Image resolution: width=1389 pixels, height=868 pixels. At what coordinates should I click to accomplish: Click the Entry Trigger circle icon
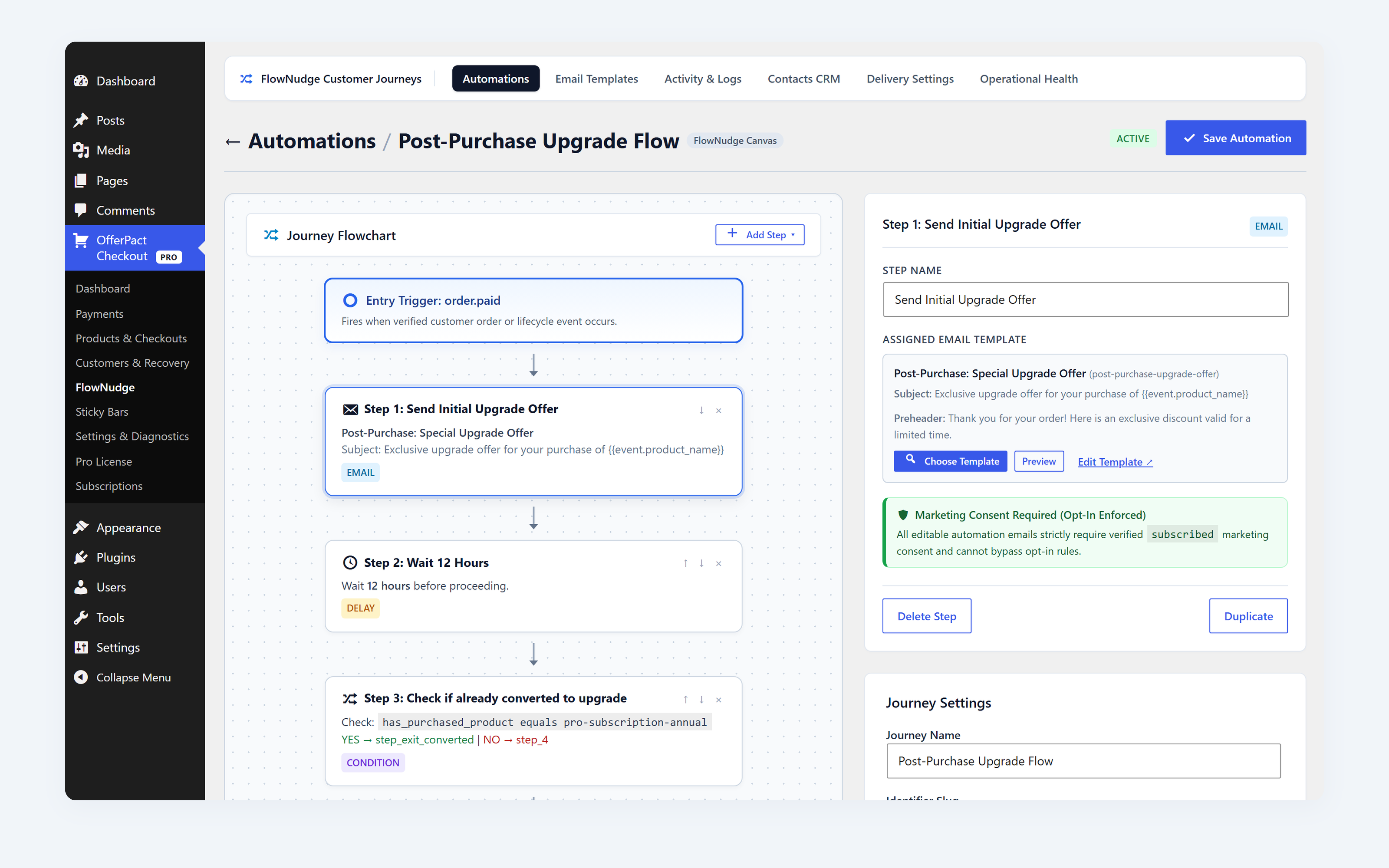350,300
